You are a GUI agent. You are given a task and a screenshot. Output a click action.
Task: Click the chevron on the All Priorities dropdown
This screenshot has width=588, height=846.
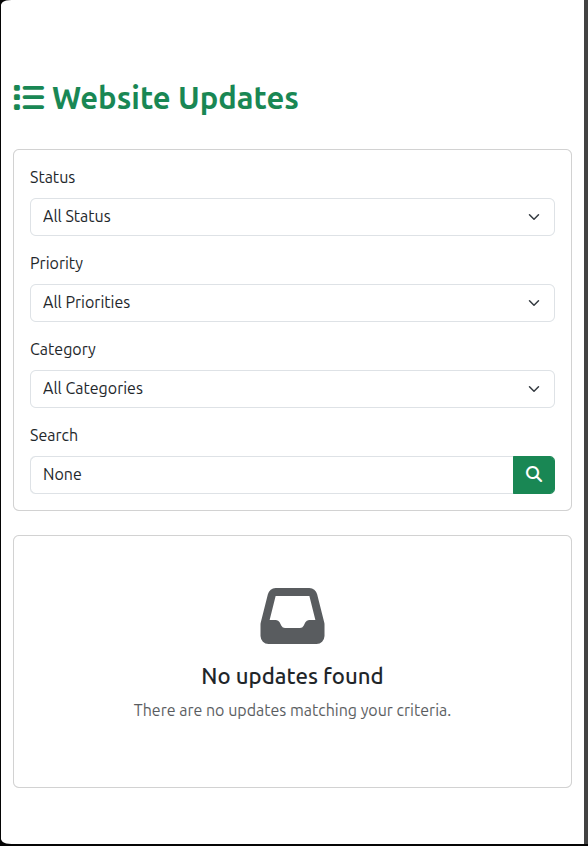(535, 303)
